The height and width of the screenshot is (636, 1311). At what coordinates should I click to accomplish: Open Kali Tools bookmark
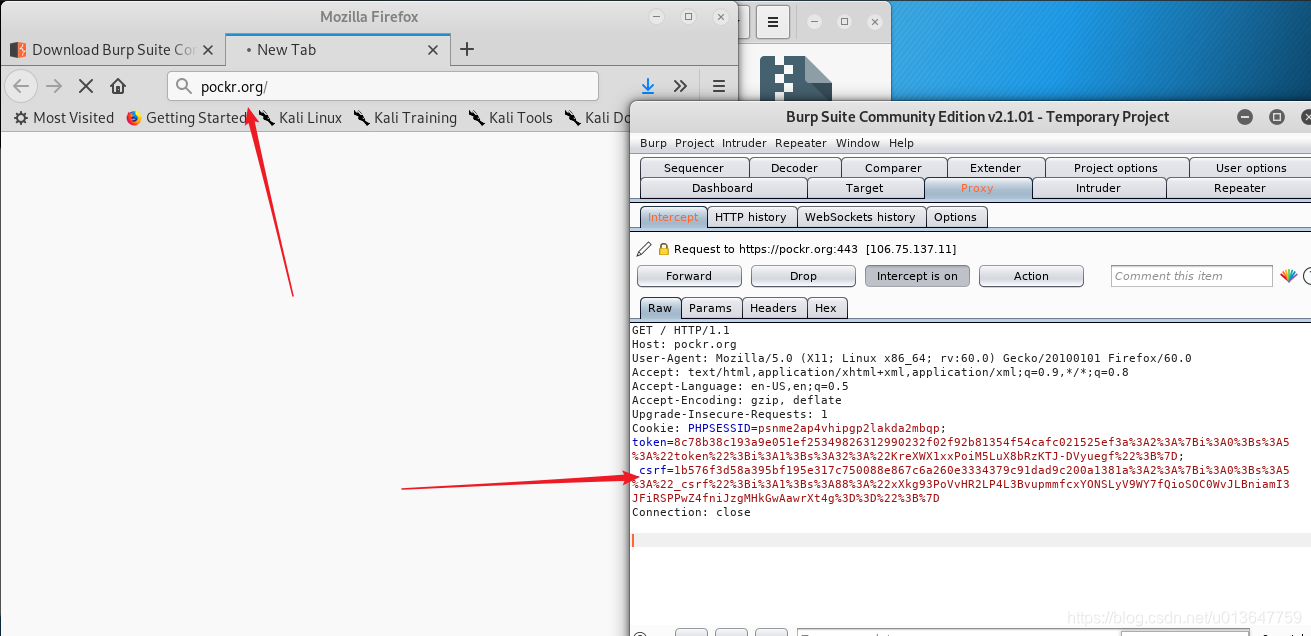pyautogui.click(x=510, y=118)
